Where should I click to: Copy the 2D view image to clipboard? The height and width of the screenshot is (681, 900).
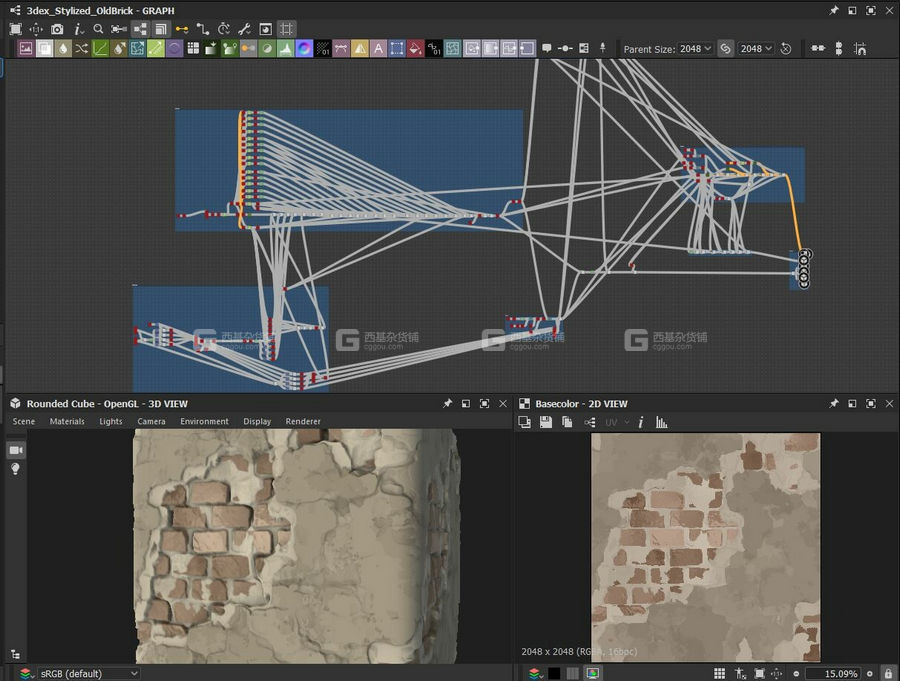(x=567, y=423)
